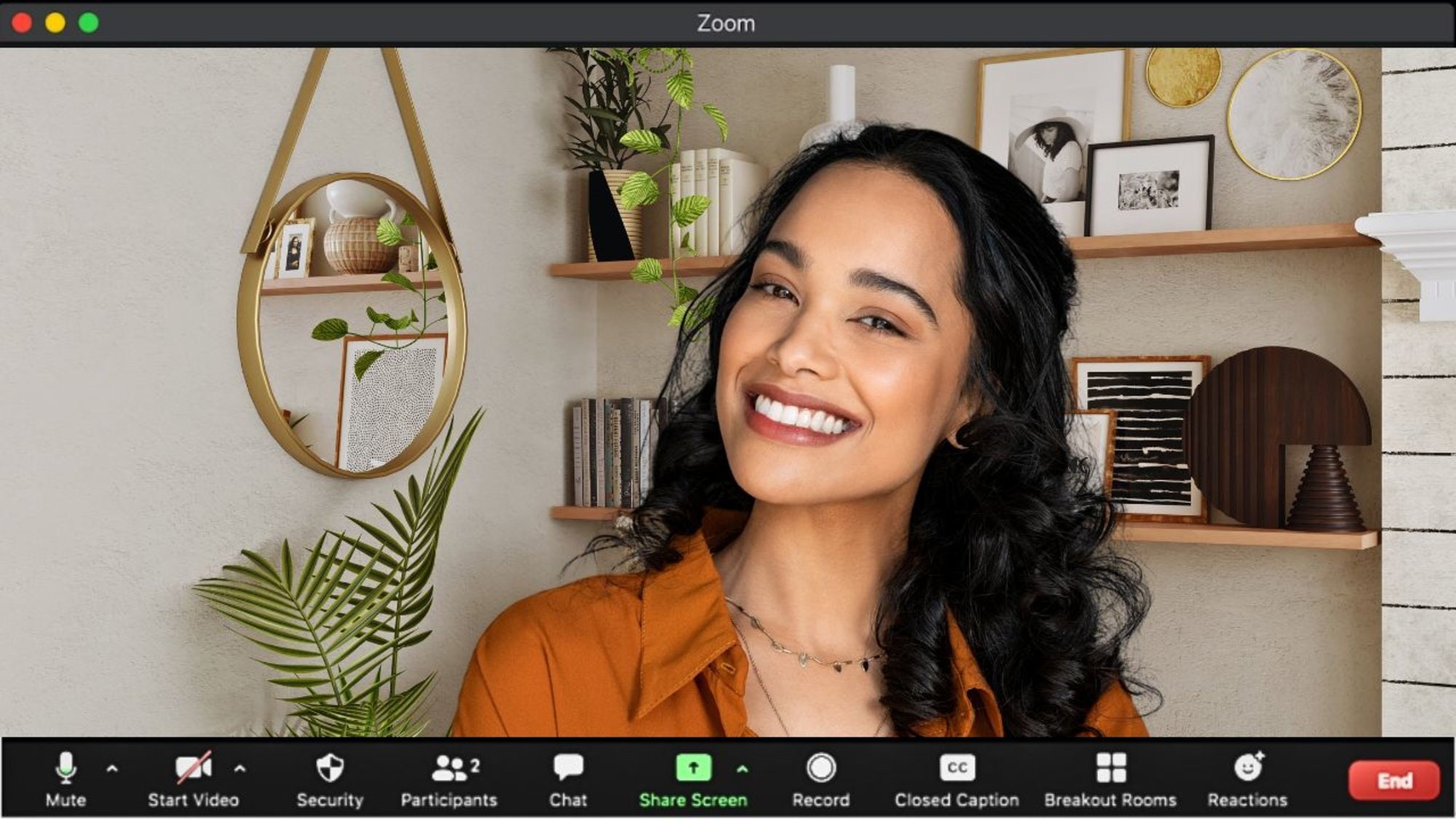The image size is (1456, 819).
Task: Click the Zoom title bar text
Action: point(726,23)
